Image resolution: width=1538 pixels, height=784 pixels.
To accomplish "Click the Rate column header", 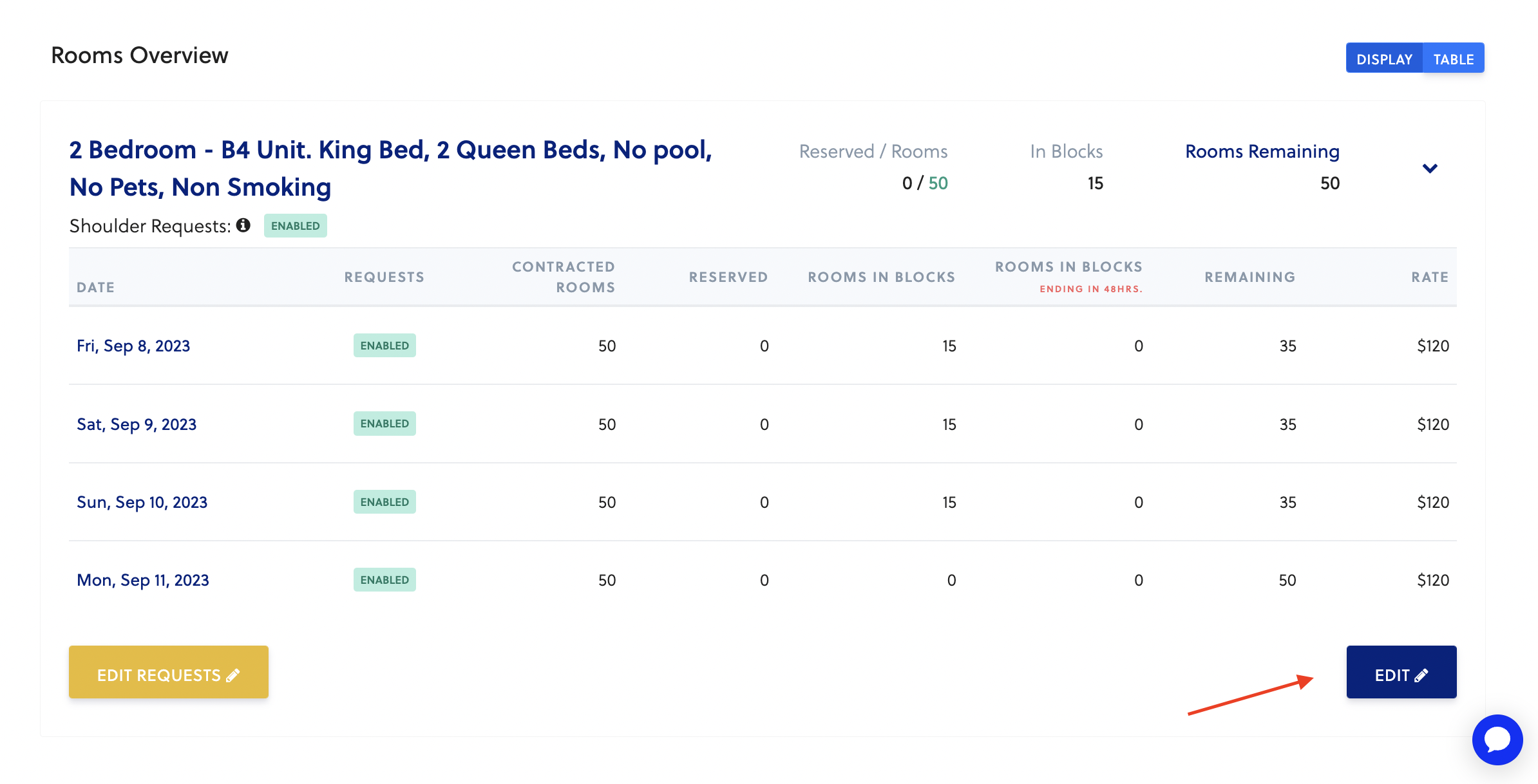I will 1429,277.
